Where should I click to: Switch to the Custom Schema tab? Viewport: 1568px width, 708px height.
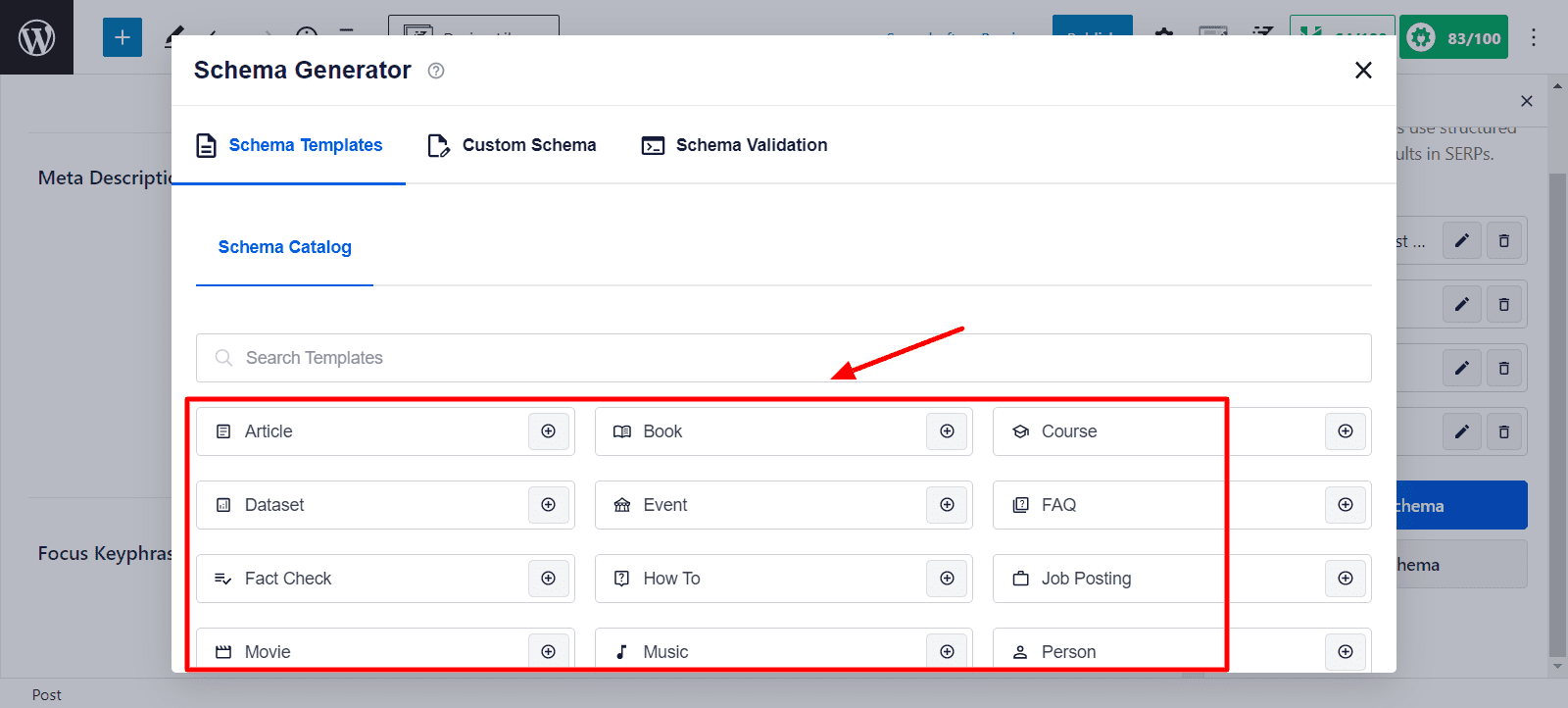coord(512,145)
